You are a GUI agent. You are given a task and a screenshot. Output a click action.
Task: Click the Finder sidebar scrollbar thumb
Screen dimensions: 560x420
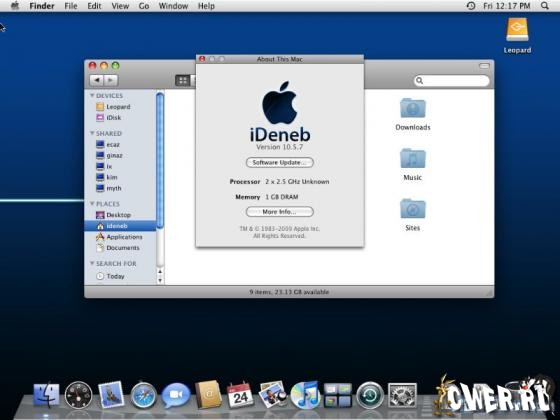coord(160,160)
